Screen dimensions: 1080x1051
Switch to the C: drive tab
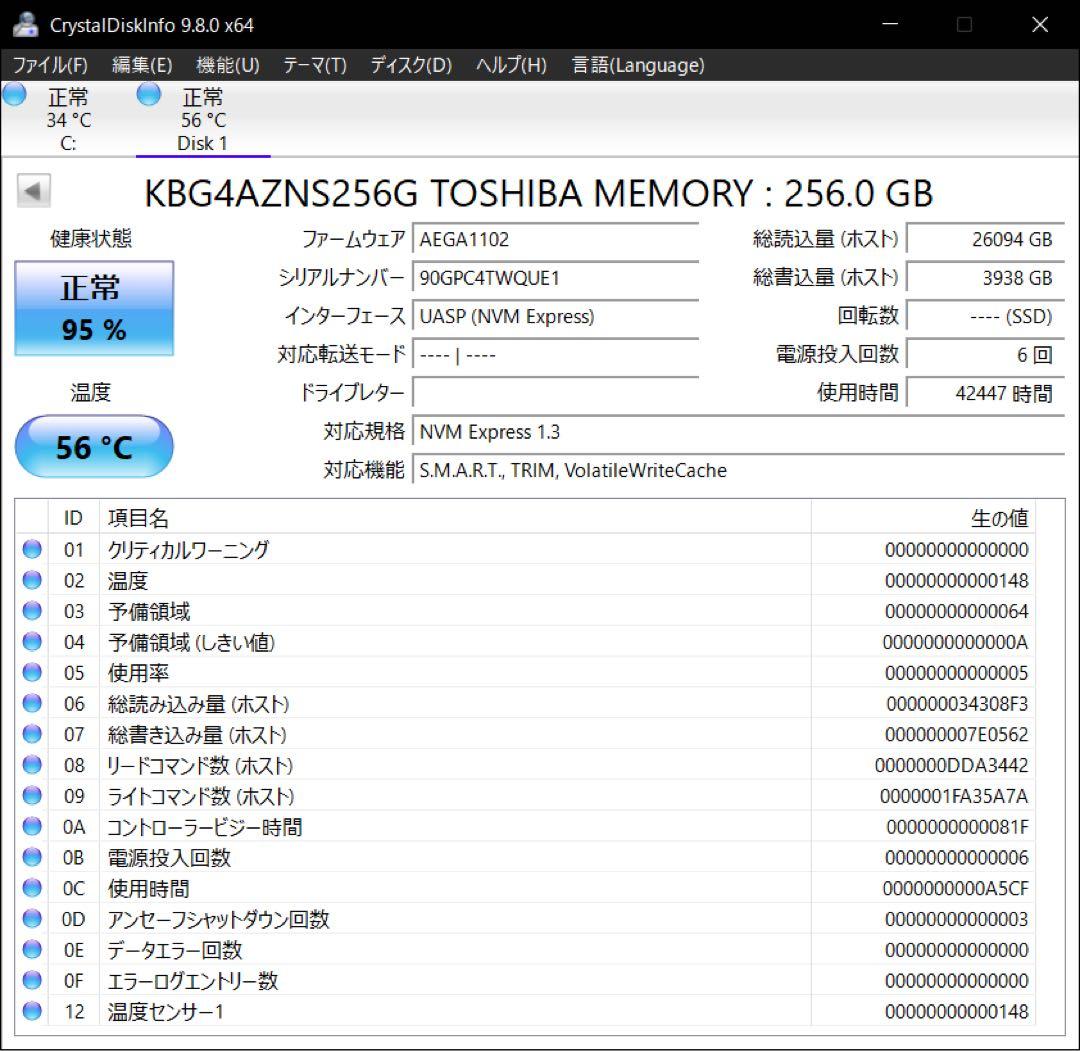click(68, 118)
